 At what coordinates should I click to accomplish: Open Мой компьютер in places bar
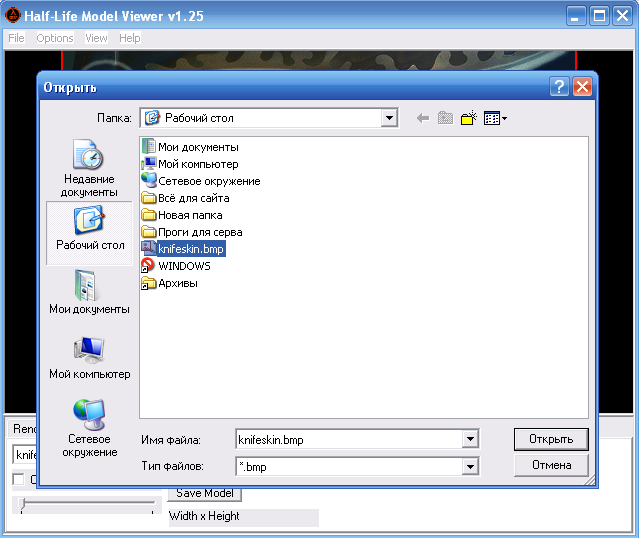pyautogui.click(x=89, y=357)
